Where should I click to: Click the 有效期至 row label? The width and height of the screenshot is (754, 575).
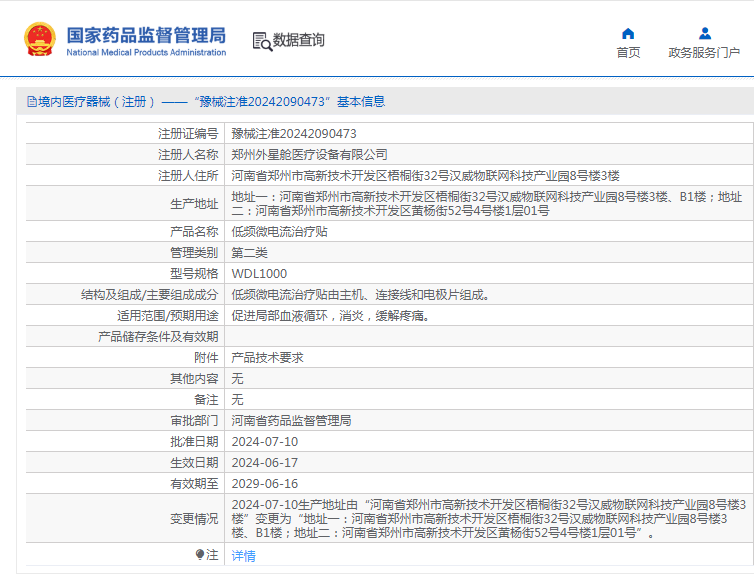tap(194, 484)
